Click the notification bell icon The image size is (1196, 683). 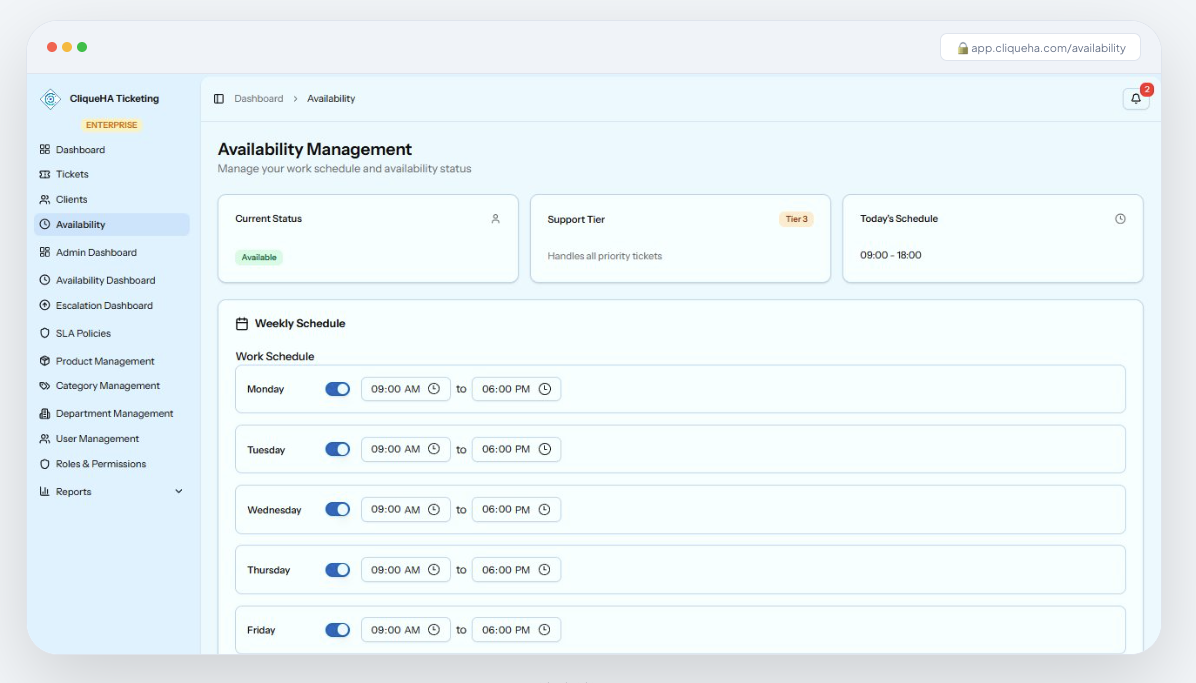tap(1136, 99)
